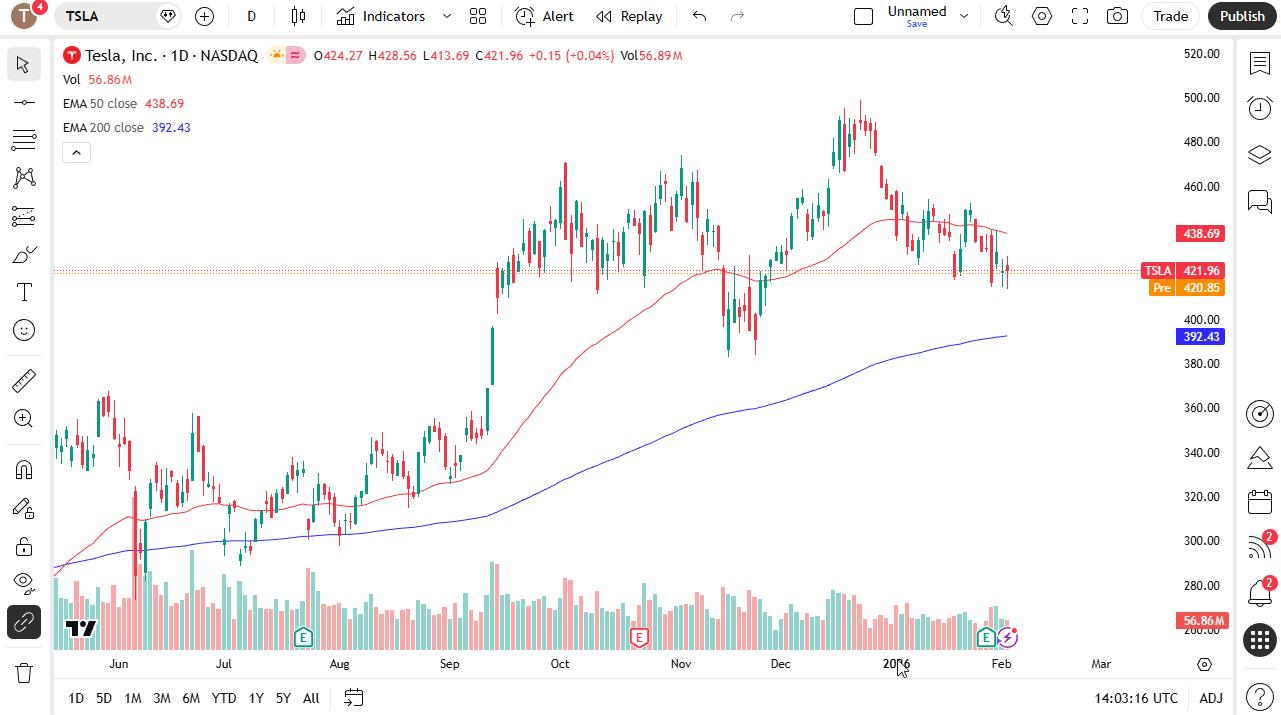Select the ruler measure tool

(23, 380)
